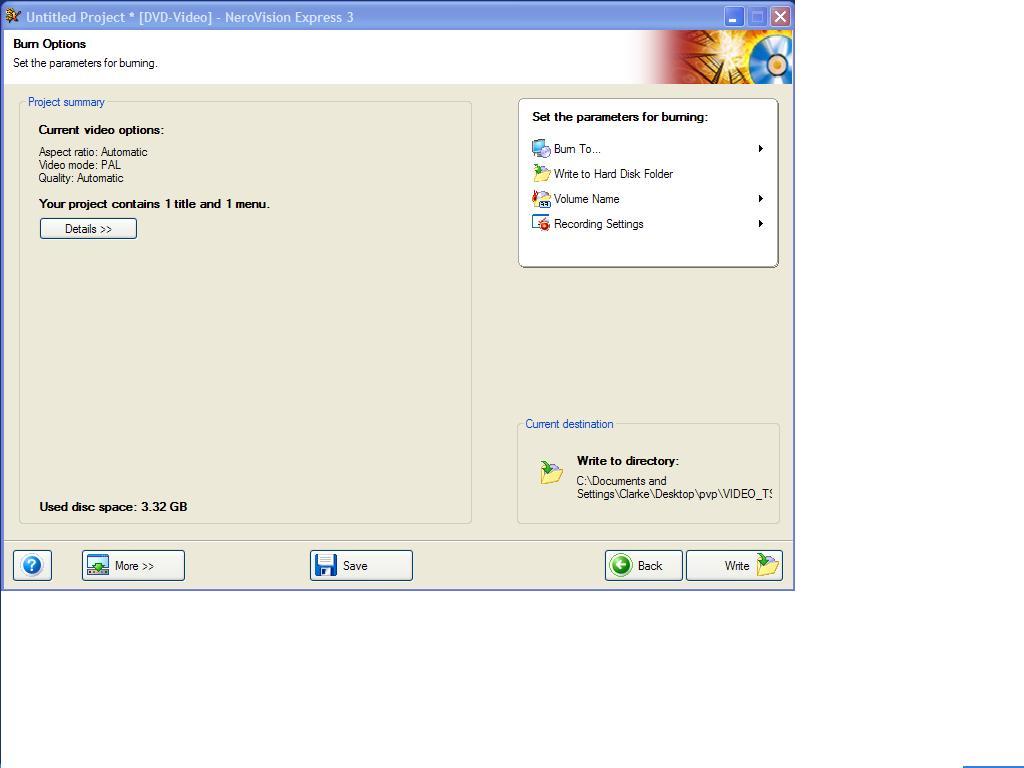Image resolution: width=1024 pixels, height=768 pixels.
Task: Click the More >> button label
Action: coord(135,566)
